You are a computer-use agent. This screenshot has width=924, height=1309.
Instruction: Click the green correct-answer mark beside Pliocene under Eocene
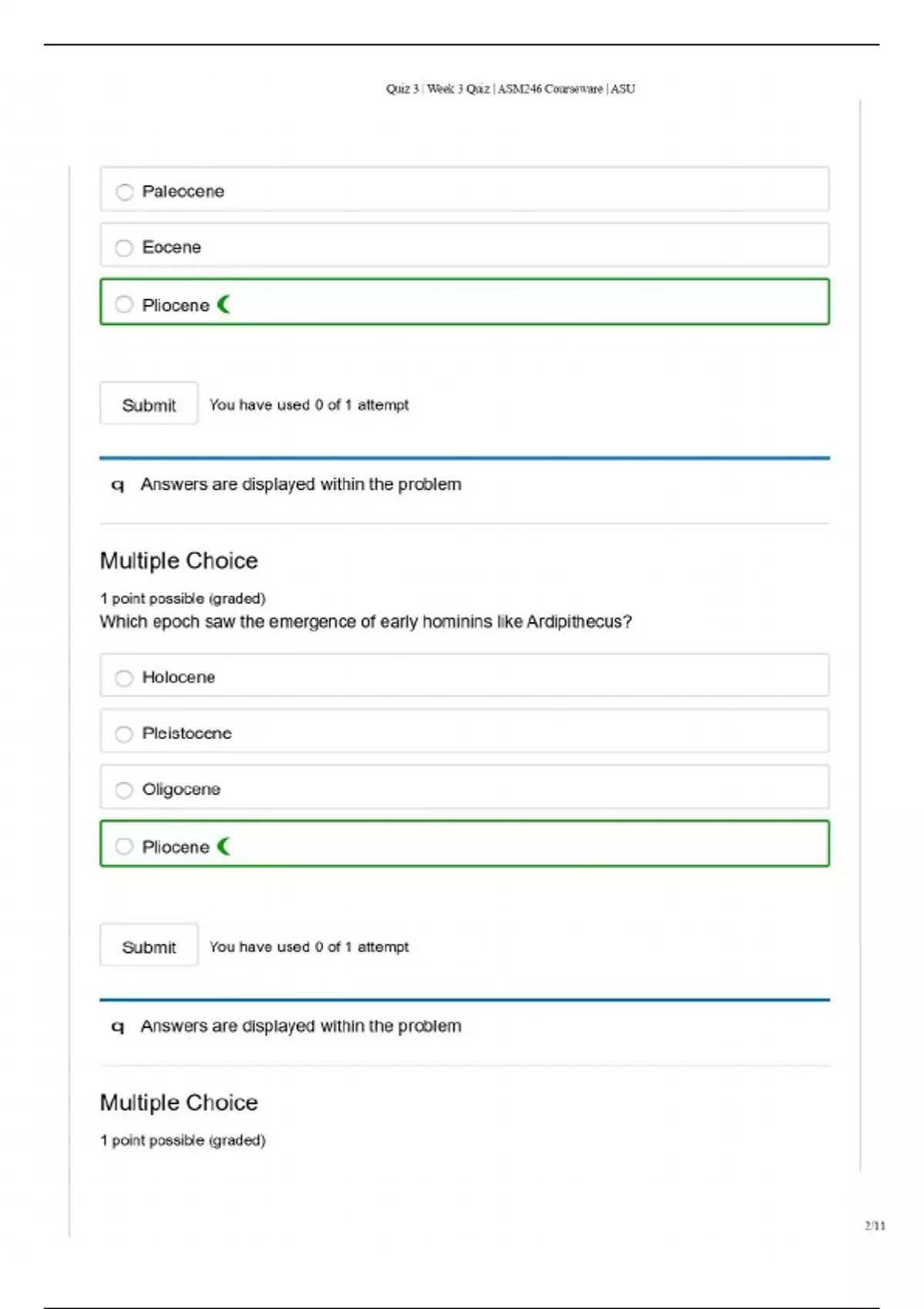(x=224, y=305)
